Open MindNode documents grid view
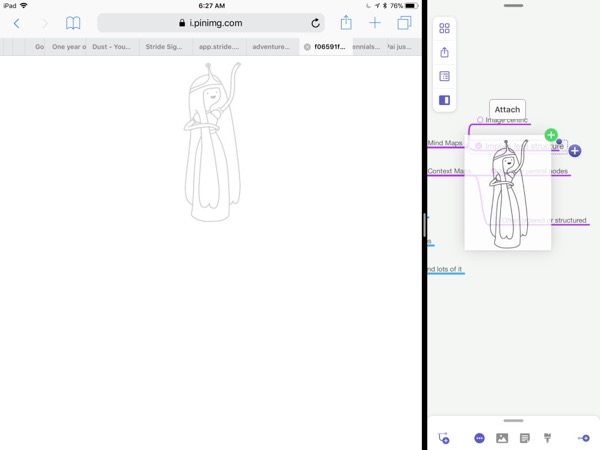Viewport: 600px width, 450px height. [x=444, y=28]
